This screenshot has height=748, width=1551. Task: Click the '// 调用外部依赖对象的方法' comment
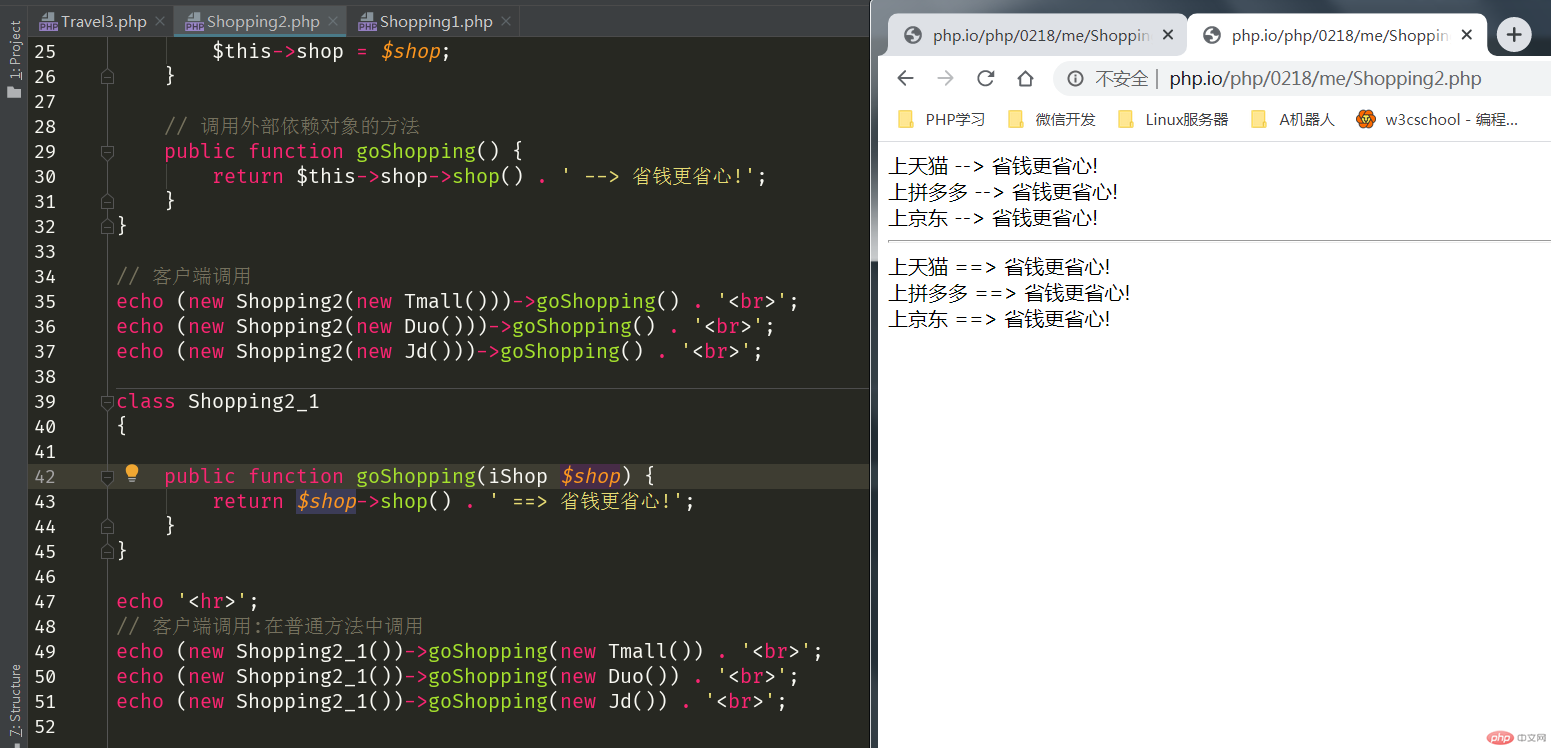292,126
